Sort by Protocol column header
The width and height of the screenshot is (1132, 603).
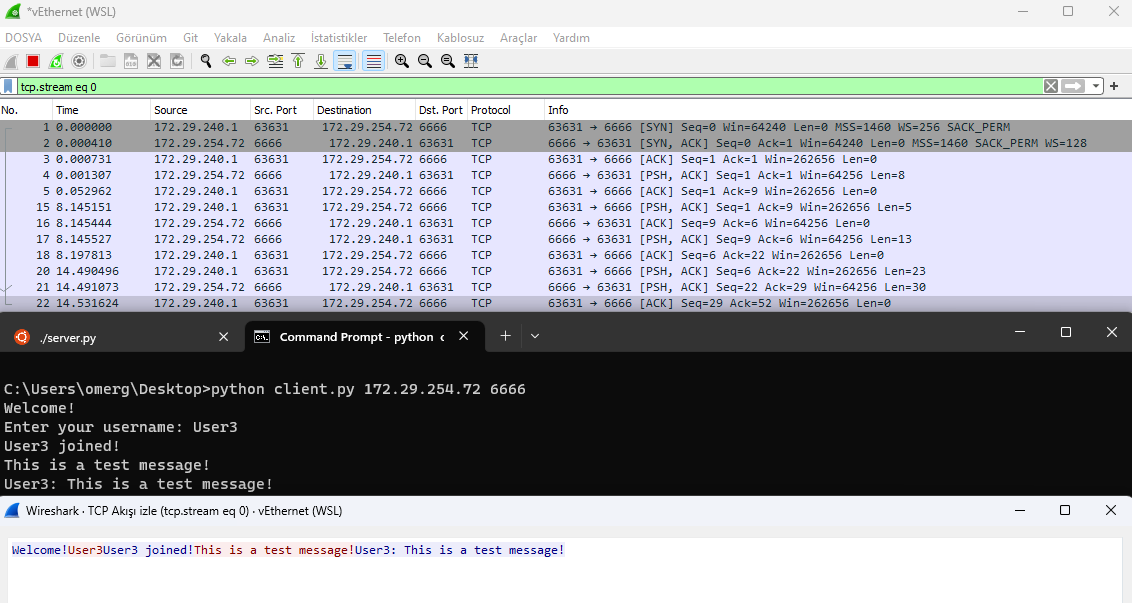[x=505, y=110]
